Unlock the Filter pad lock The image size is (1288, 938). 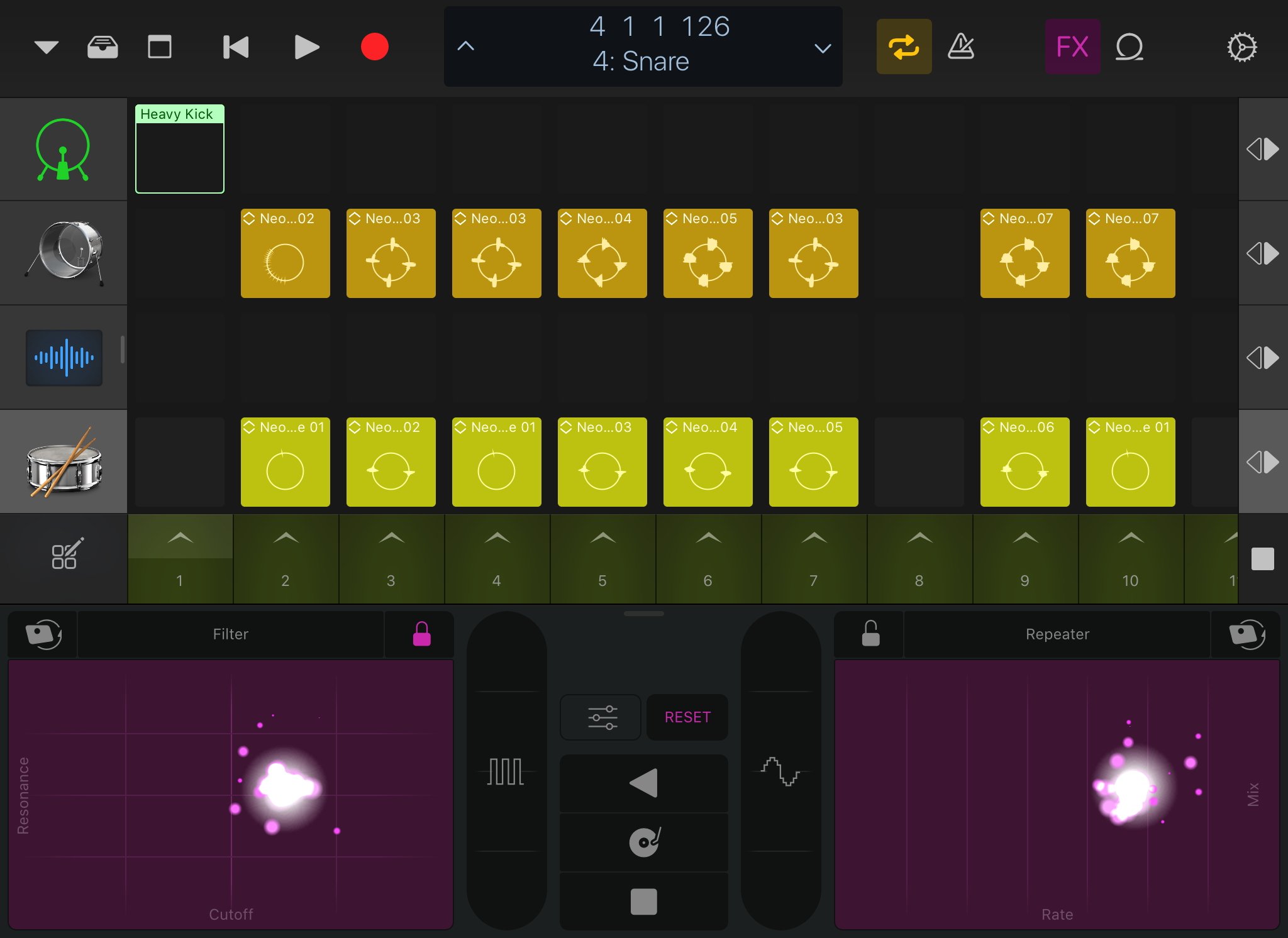(421, 634)
